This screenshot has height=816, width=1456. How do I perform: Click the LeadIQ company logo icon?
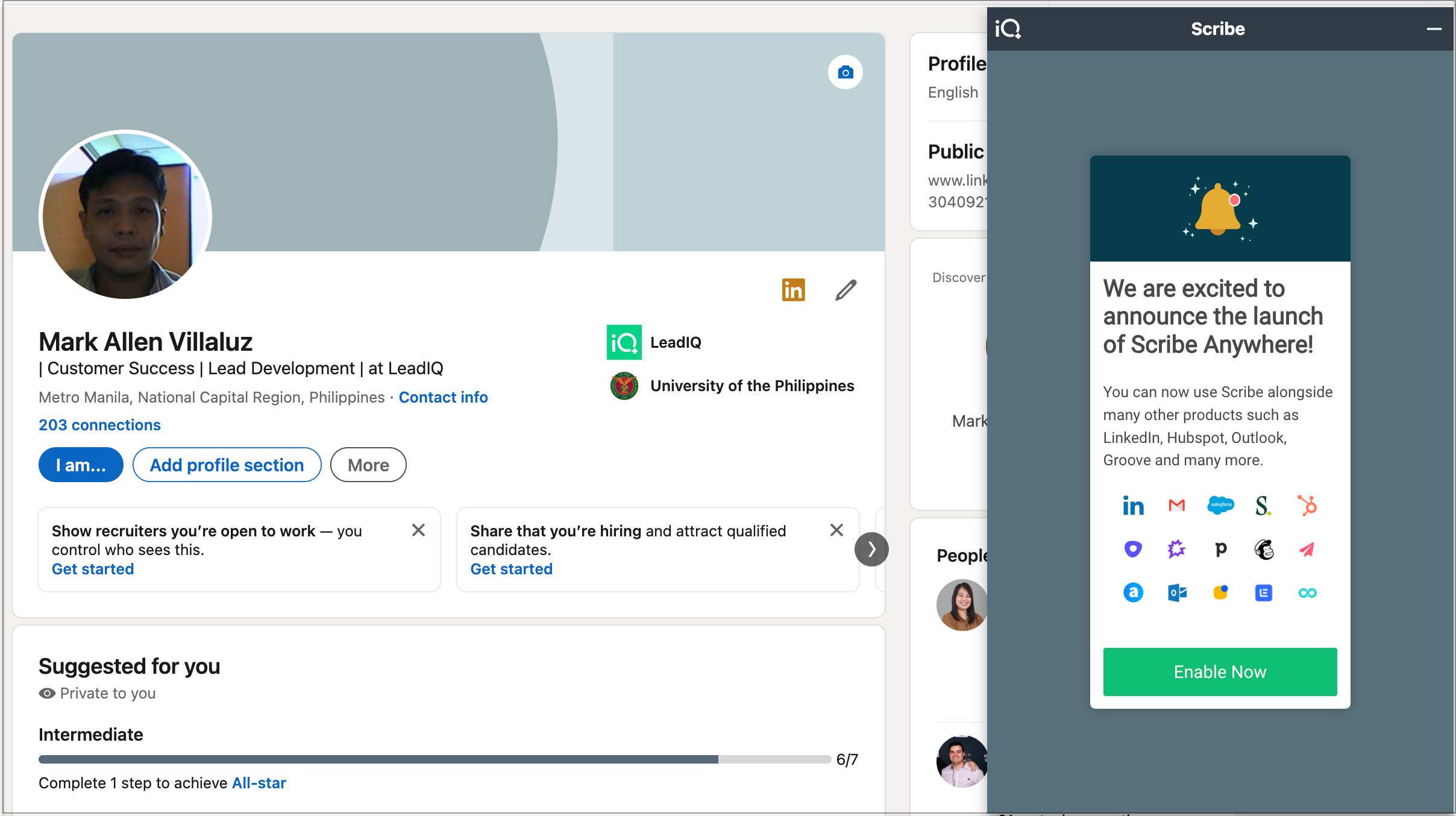(624, 342)
